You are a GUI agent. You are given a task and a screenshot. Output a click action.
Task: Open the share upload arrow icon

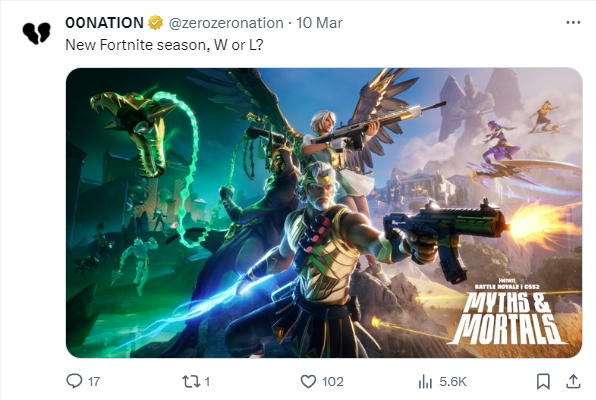click(573, 381)
